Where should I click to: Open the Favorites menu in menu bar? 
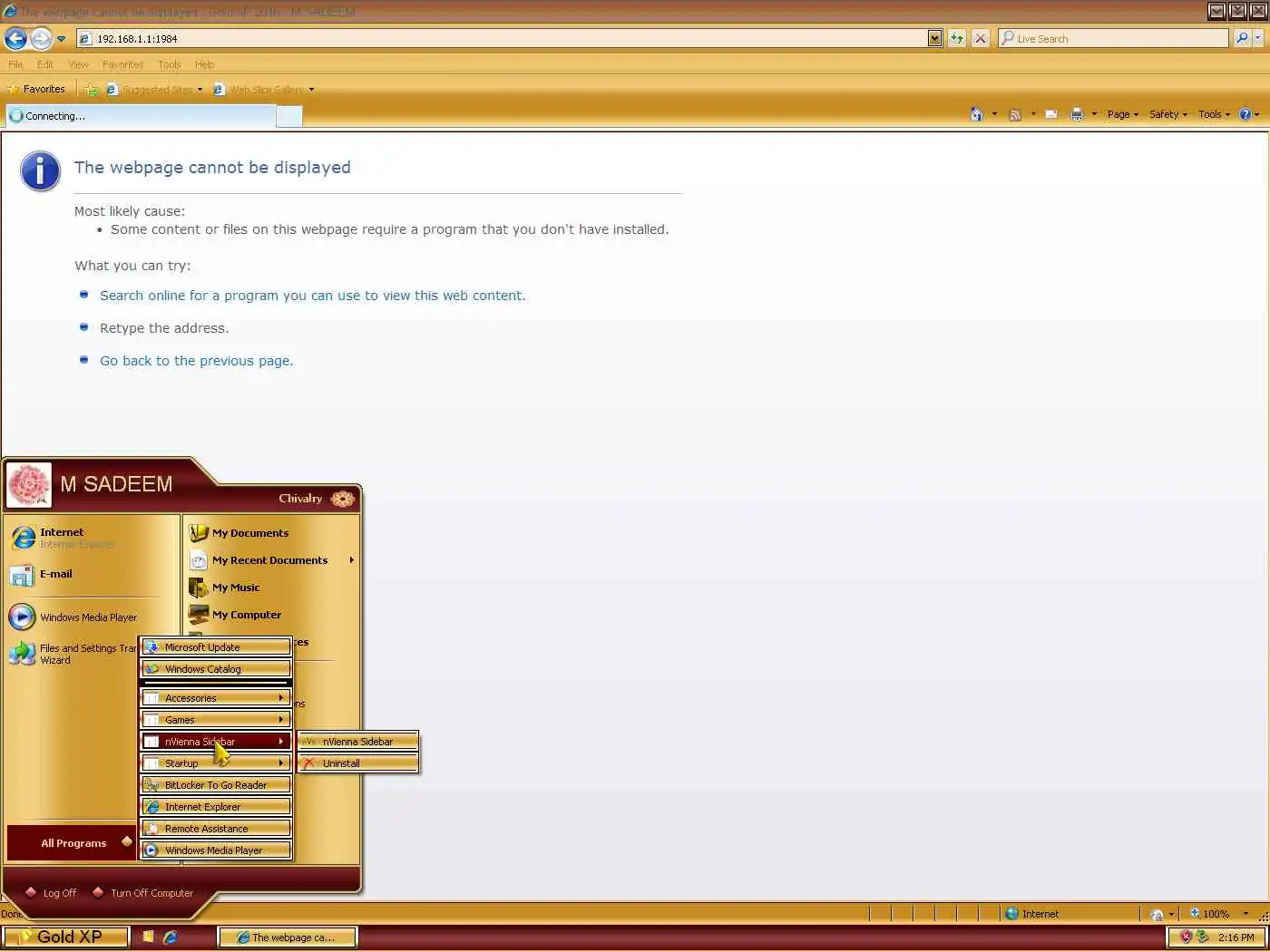[x=123, y=64]
